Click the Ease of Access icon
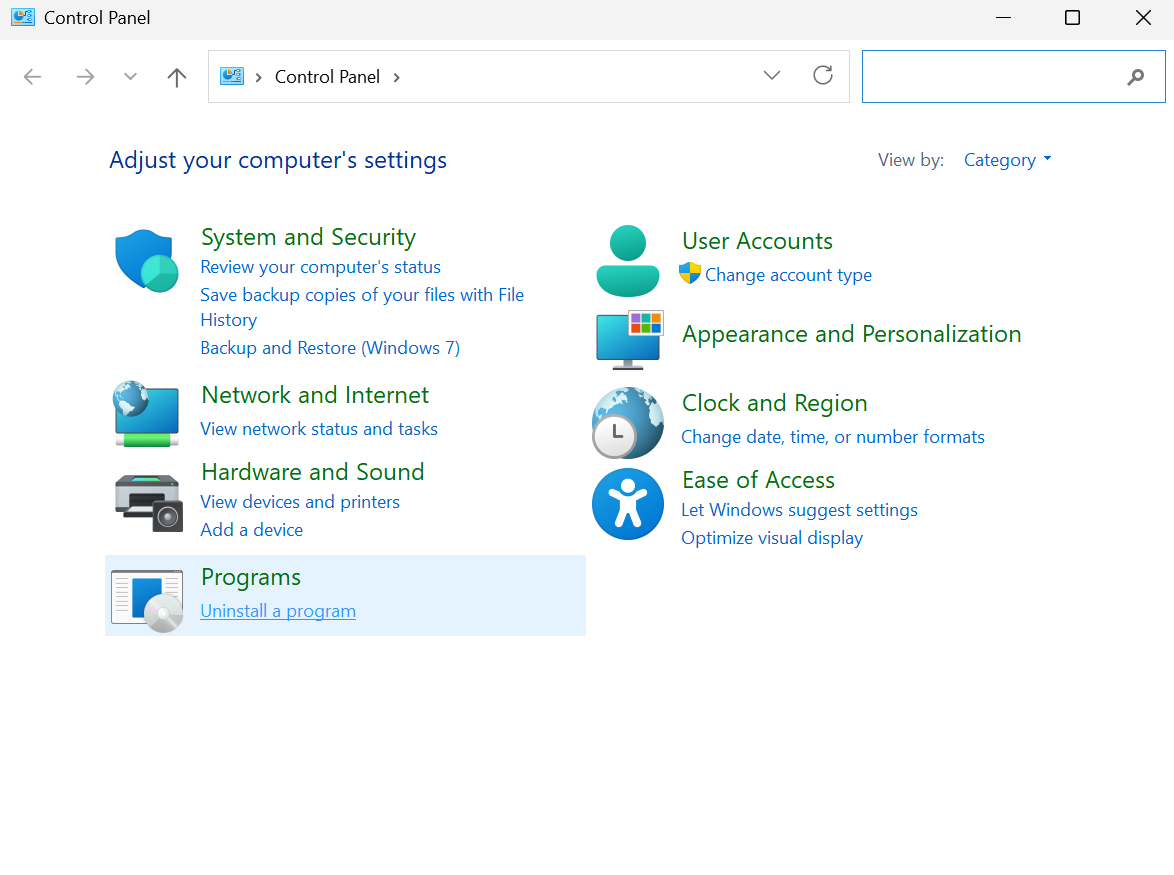 pyautogui.click(x=627, y=504)
